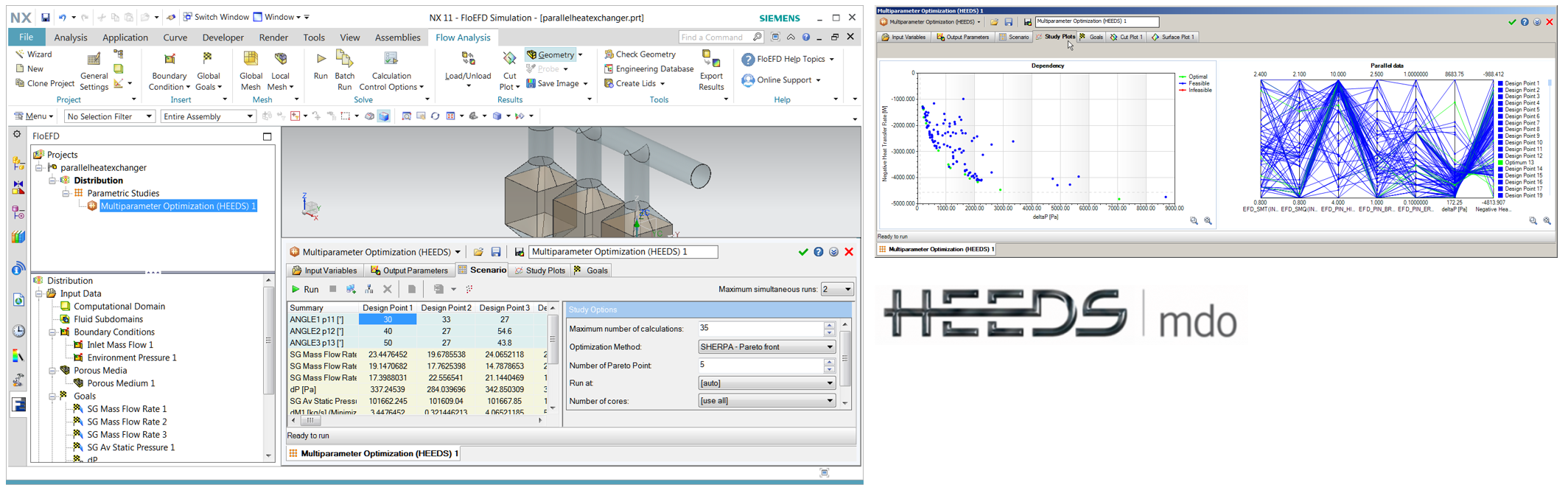Click FloEFD Help Topics
This screenshot has width=1568, height=490.
point(788,59)
